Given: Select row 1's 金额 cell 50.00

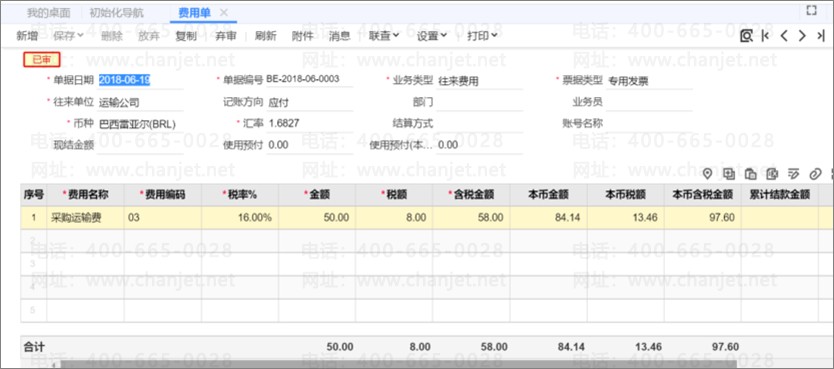Looking at the screenshot, I should (317, 218).
